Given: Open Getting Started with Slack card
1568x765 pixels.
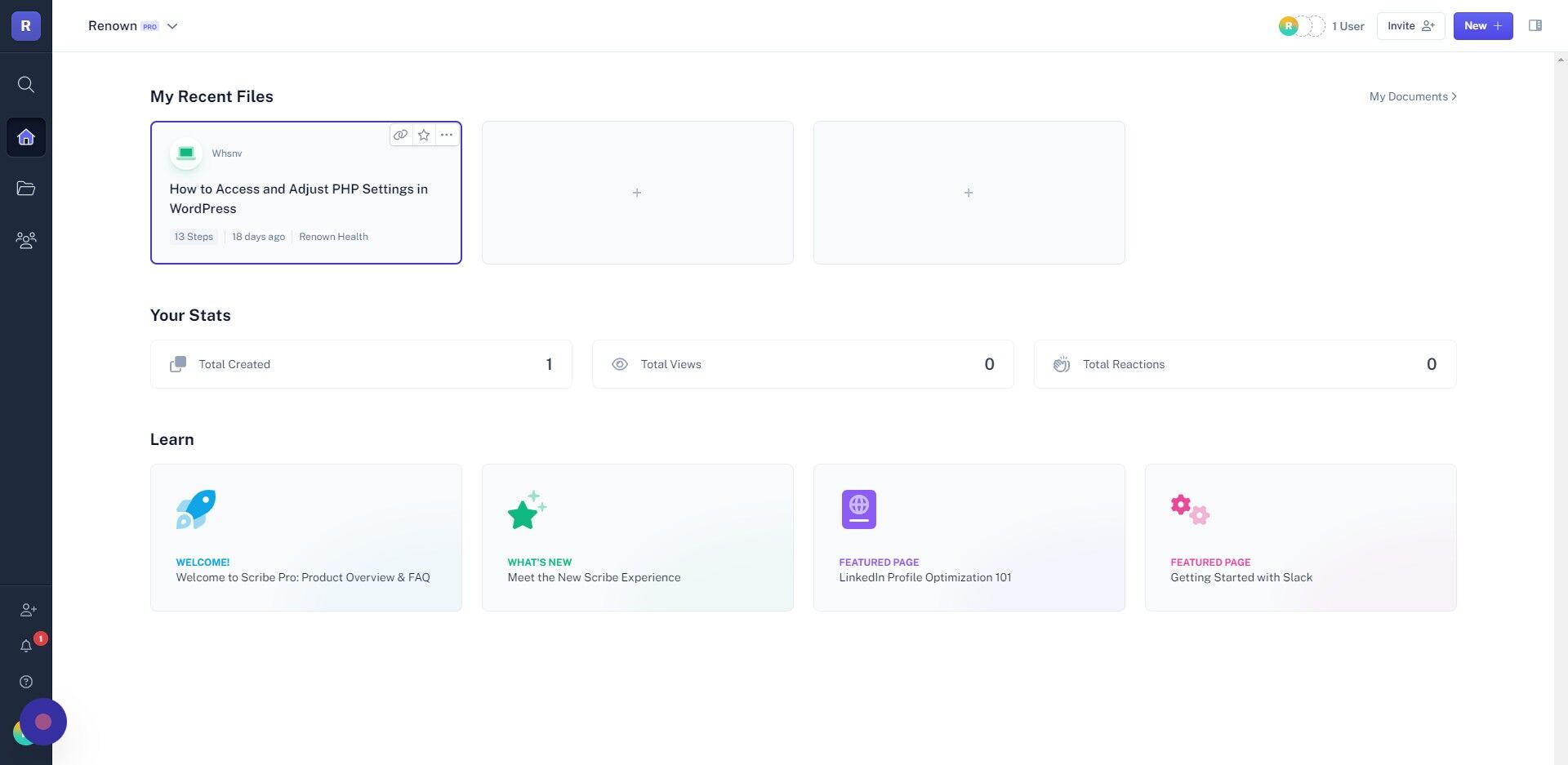Looking at the screenshot, I should pyautogui.click(x=1301, y=537).
